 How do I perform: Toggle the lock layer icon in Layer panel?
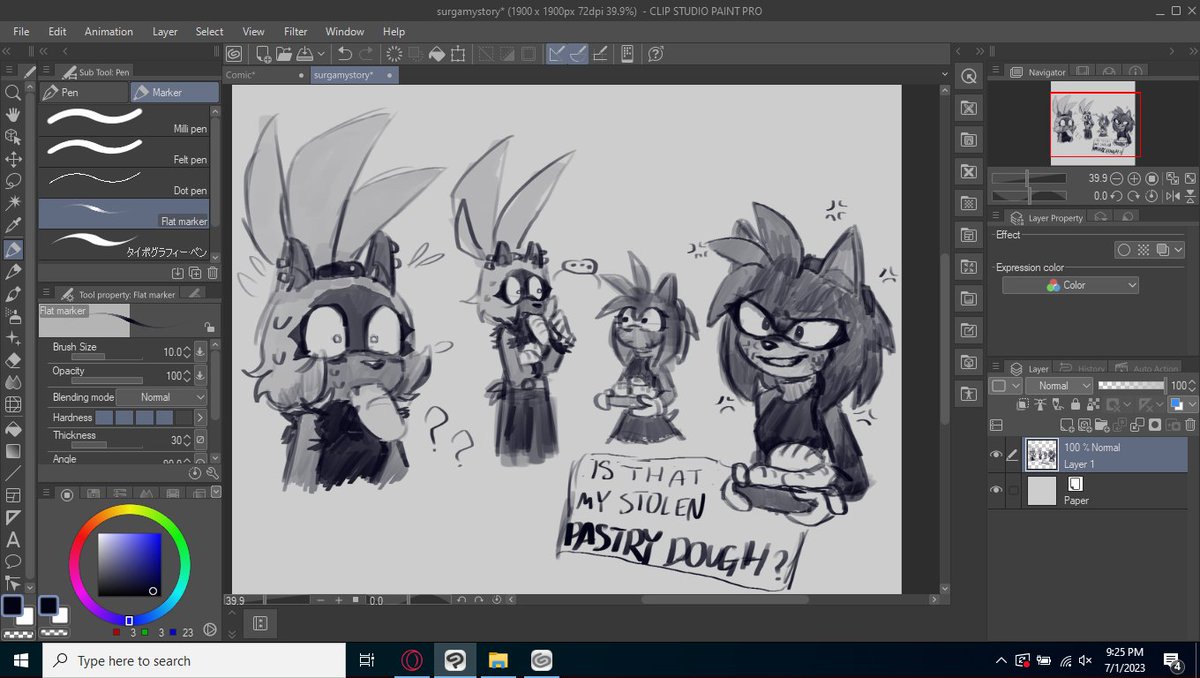click(1075, 405)
